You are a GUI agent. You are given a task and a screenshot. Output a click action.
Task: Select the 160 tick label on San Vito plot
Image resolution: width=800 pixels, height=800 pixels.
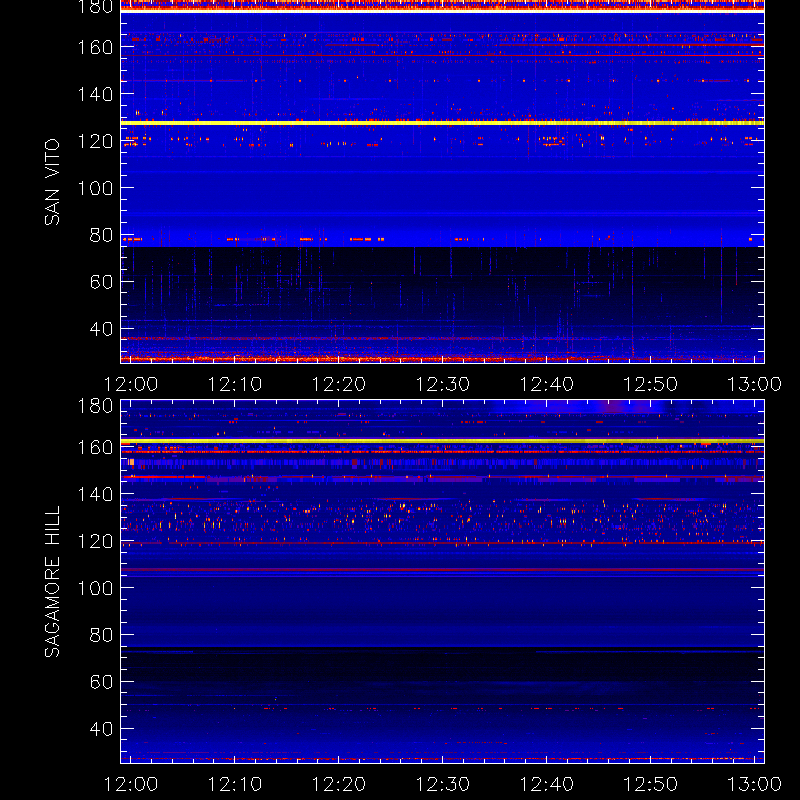click(95, 47)
